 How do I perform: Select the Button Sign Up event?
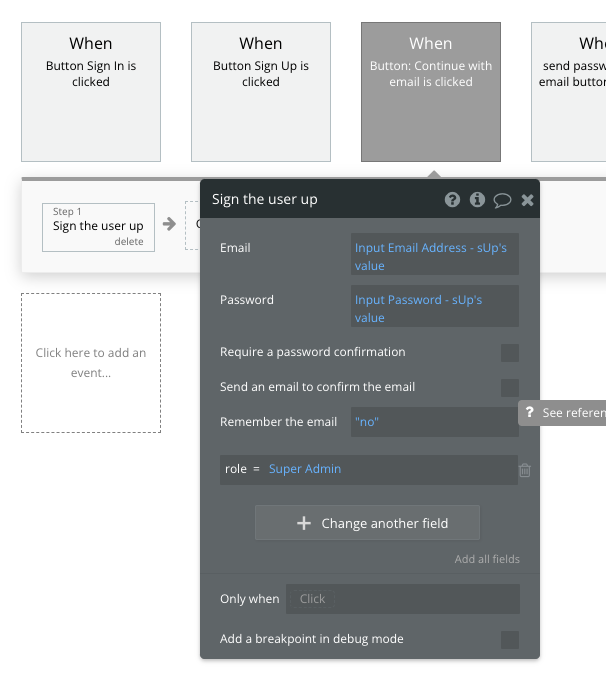261,92
